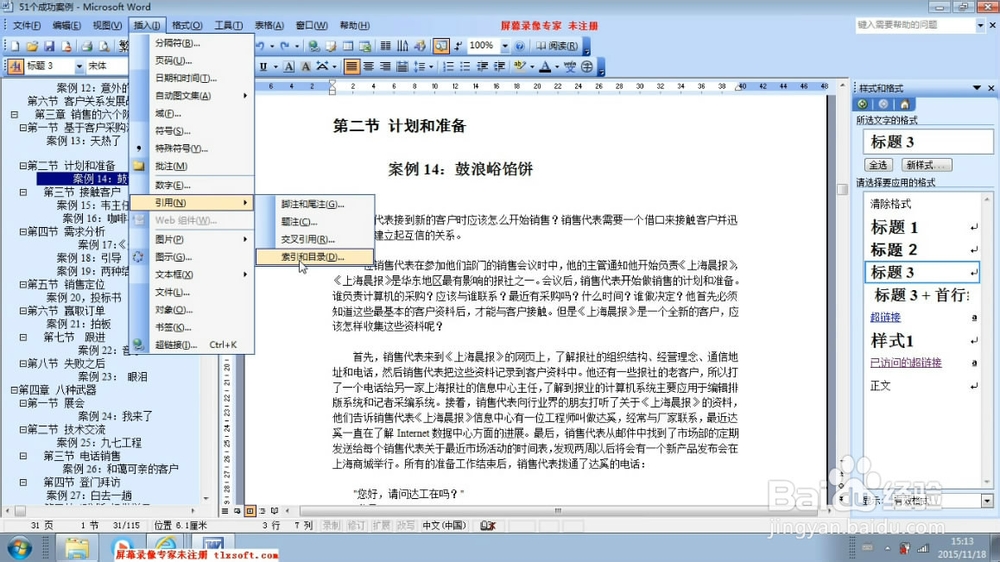
Task: Collapse the 第三章 销售的六个 tree node
Action: pos(14,115)
